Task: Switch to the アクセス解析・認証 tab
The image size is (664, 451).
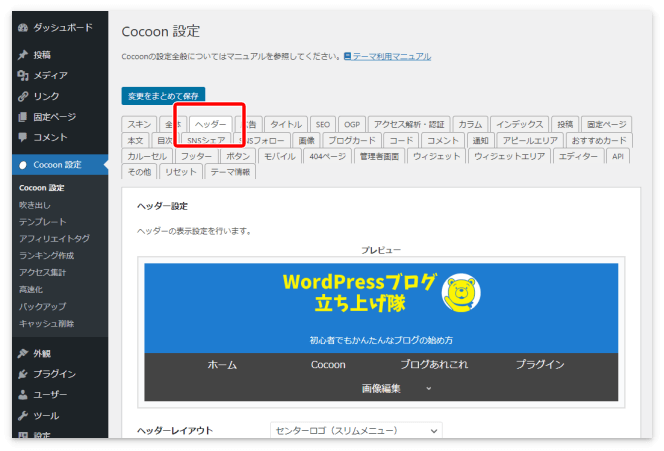Action: (x=409, y=124)
